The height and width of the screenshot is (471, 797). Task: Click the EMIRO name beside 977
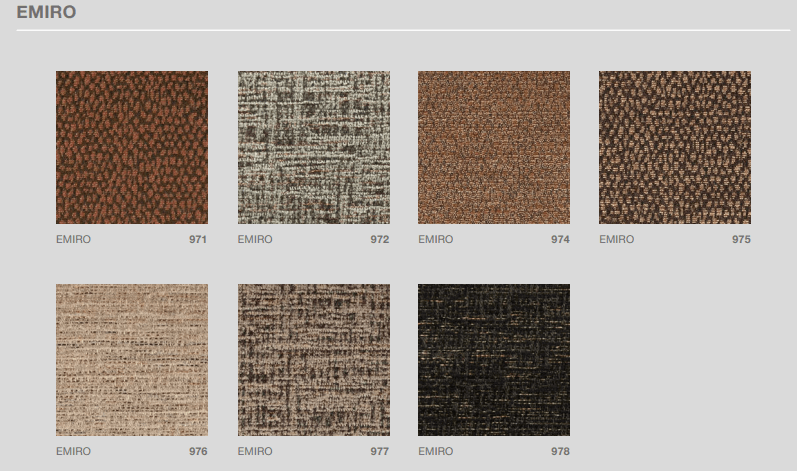click(255, 451)
